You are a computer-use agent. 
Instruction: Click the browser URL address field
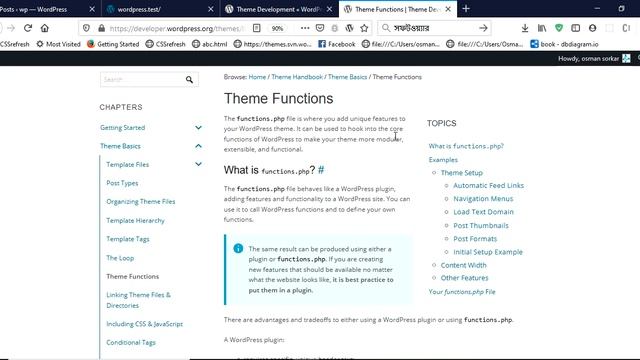pos(176,28)
